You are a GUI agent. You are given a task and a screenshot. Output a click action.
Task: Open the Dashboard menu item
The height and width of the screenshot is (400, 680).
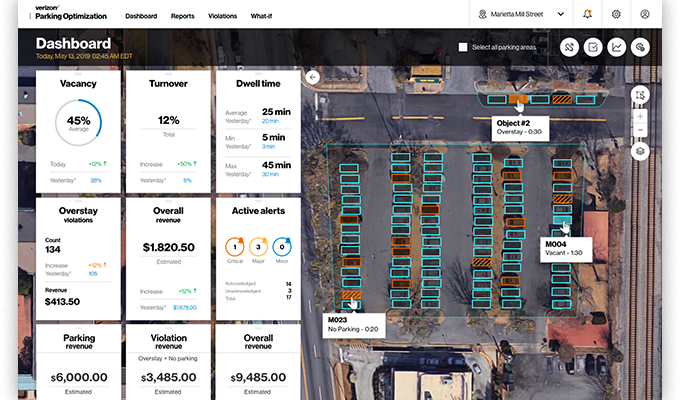[141, 16]
